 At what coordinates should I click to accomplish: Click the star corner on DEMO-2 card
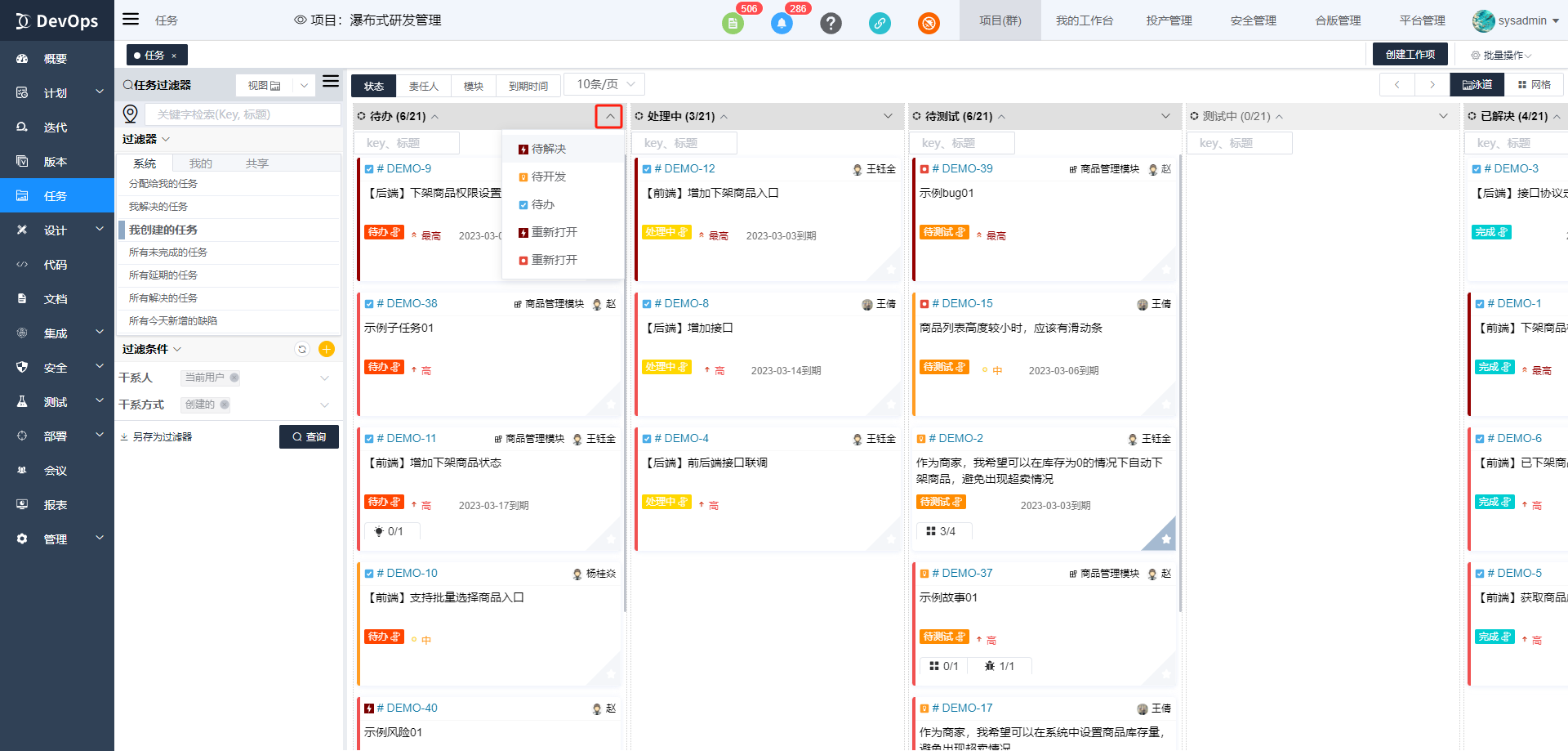click(x=1165, y=539)
